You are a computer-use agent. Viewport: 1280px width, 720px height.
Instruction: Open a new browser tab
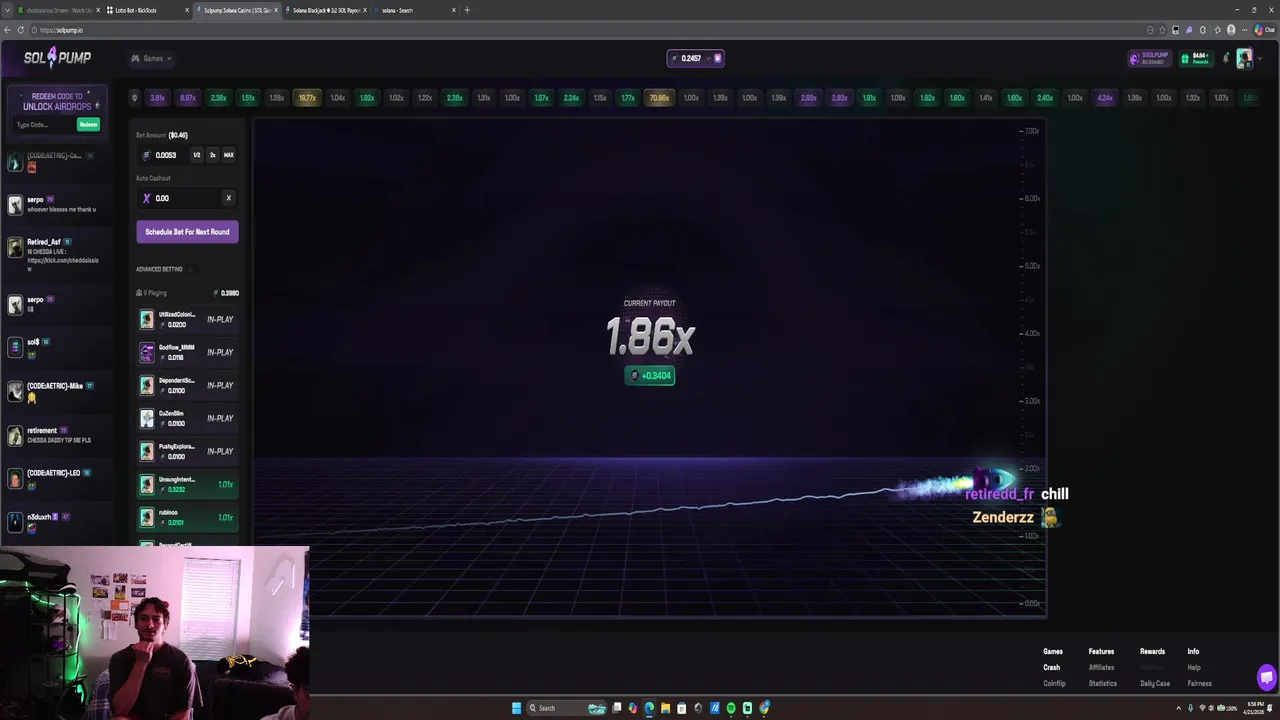pos(466,10)
